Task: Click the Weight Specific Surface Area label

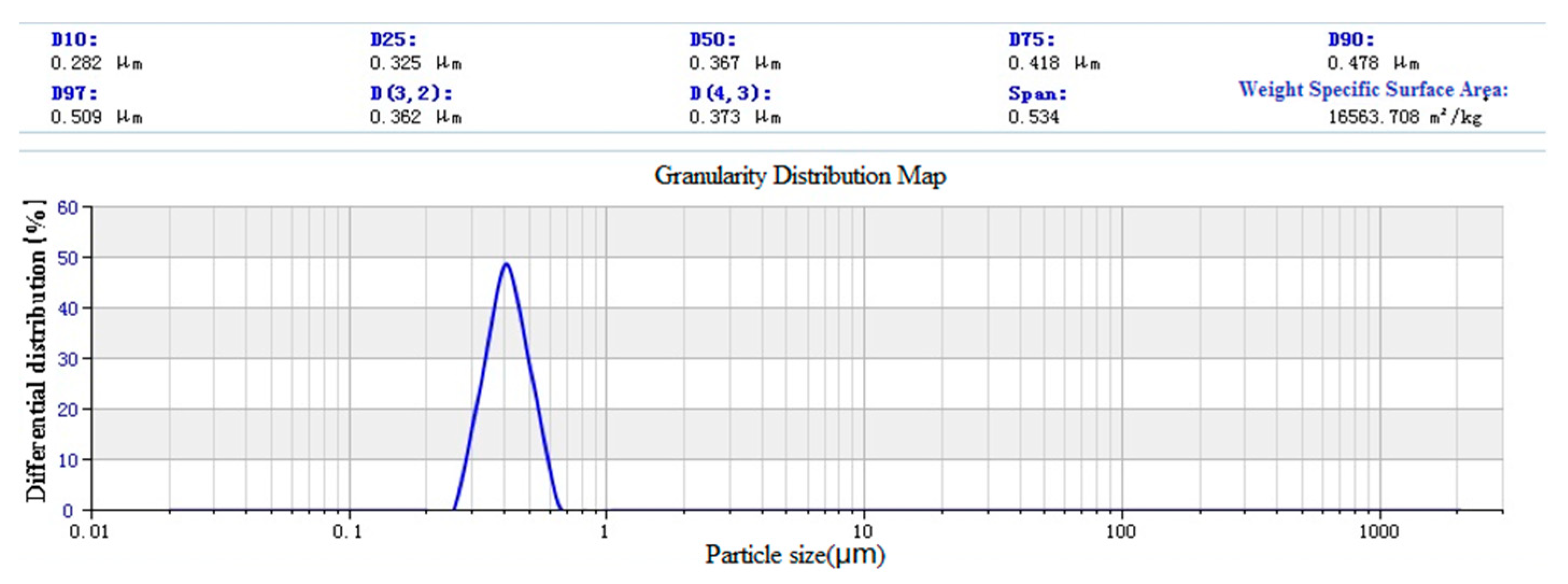Action: point(1373,90)
